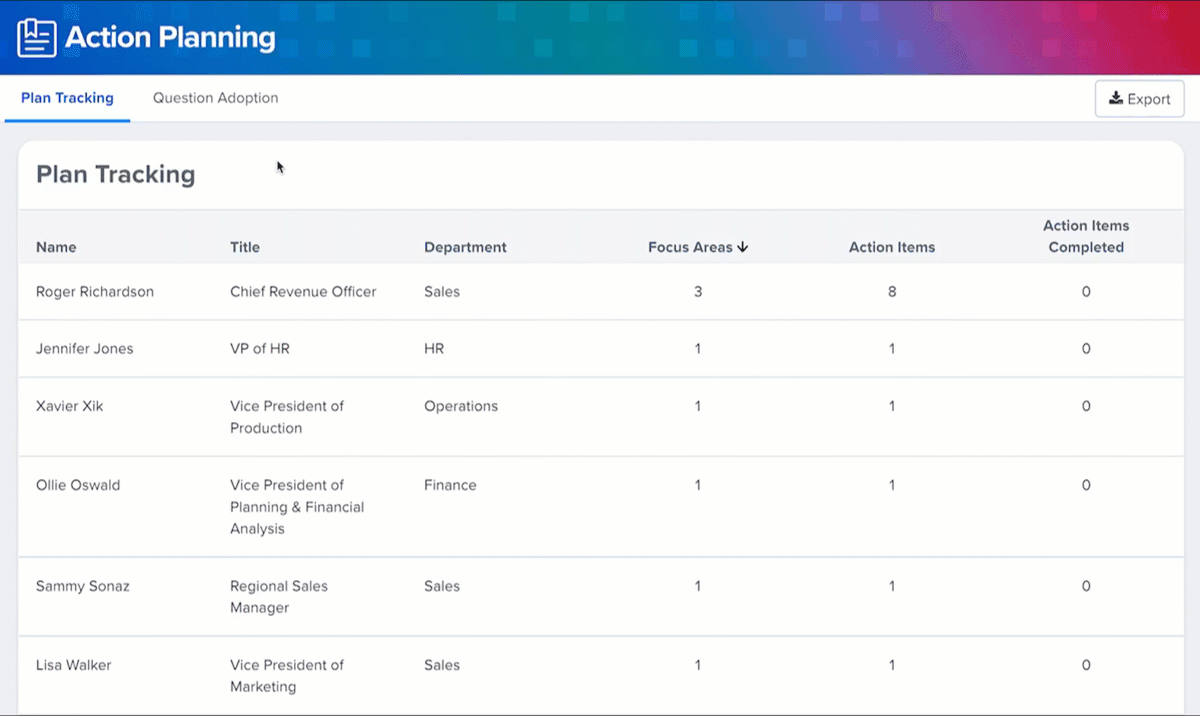
Task: Select the name Sammy Sonaz
Action: tap(83, 586)
